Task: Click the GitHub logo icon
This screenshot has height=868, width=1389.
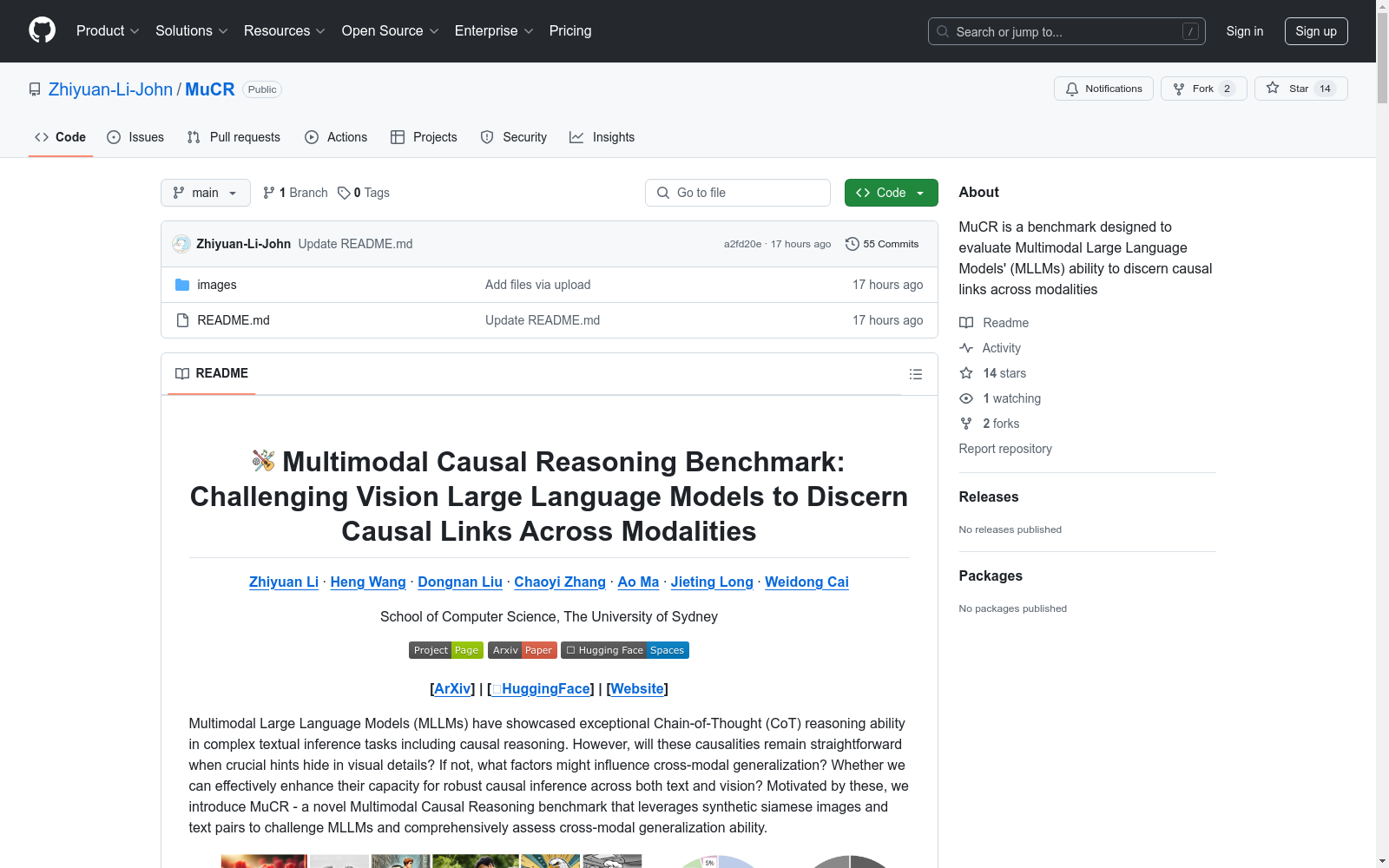Action: (x=42, y=31)
